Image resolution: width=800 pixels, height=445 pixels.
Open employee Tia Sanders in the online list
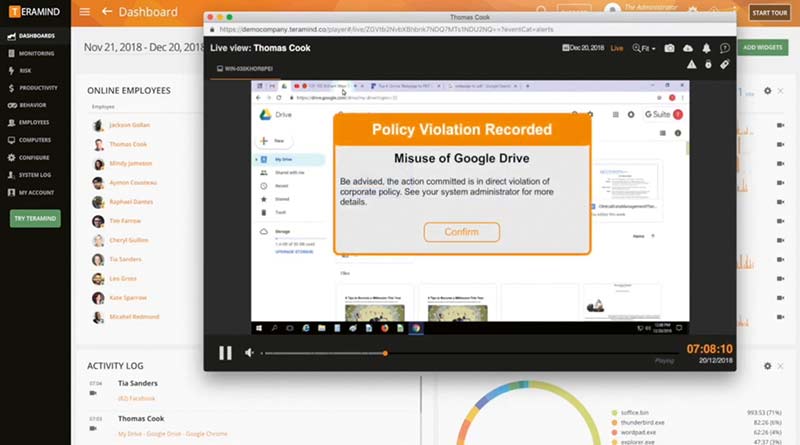click(x=125, y=259)
